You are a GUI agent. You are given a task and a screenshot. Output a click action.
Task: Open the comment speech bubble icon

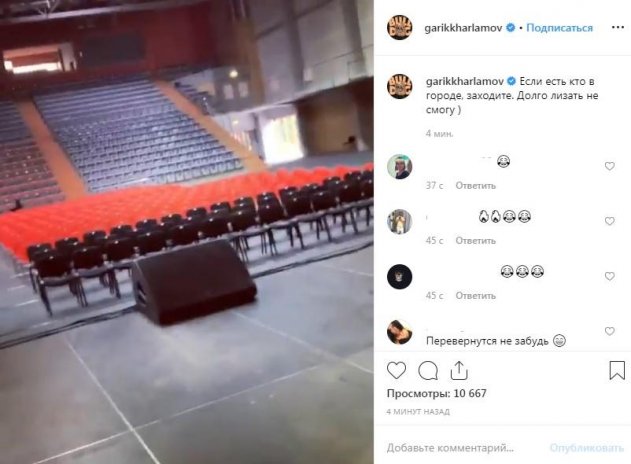pyautogui.click(x=428, y=370)
